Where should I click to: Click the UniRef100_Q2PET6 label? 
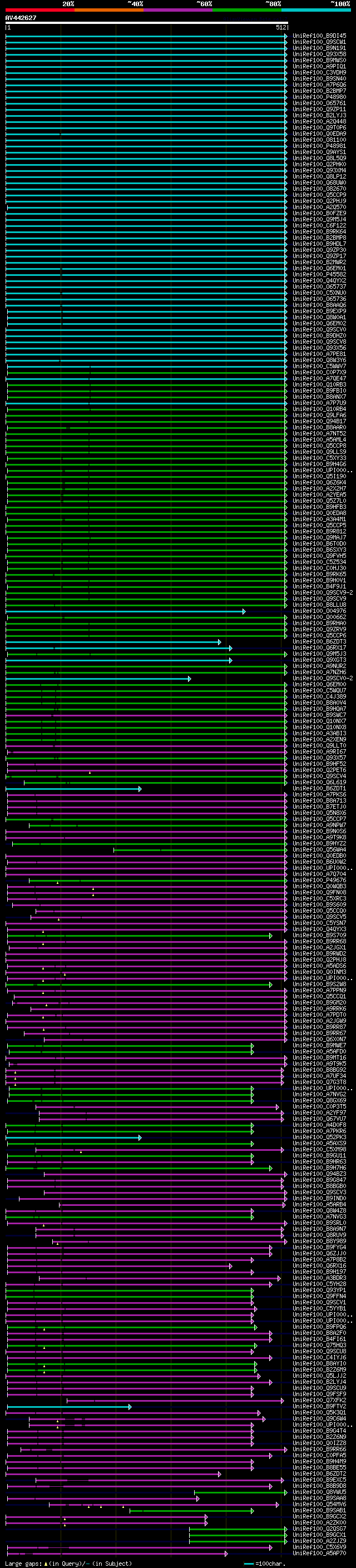(x=319, y=770)
